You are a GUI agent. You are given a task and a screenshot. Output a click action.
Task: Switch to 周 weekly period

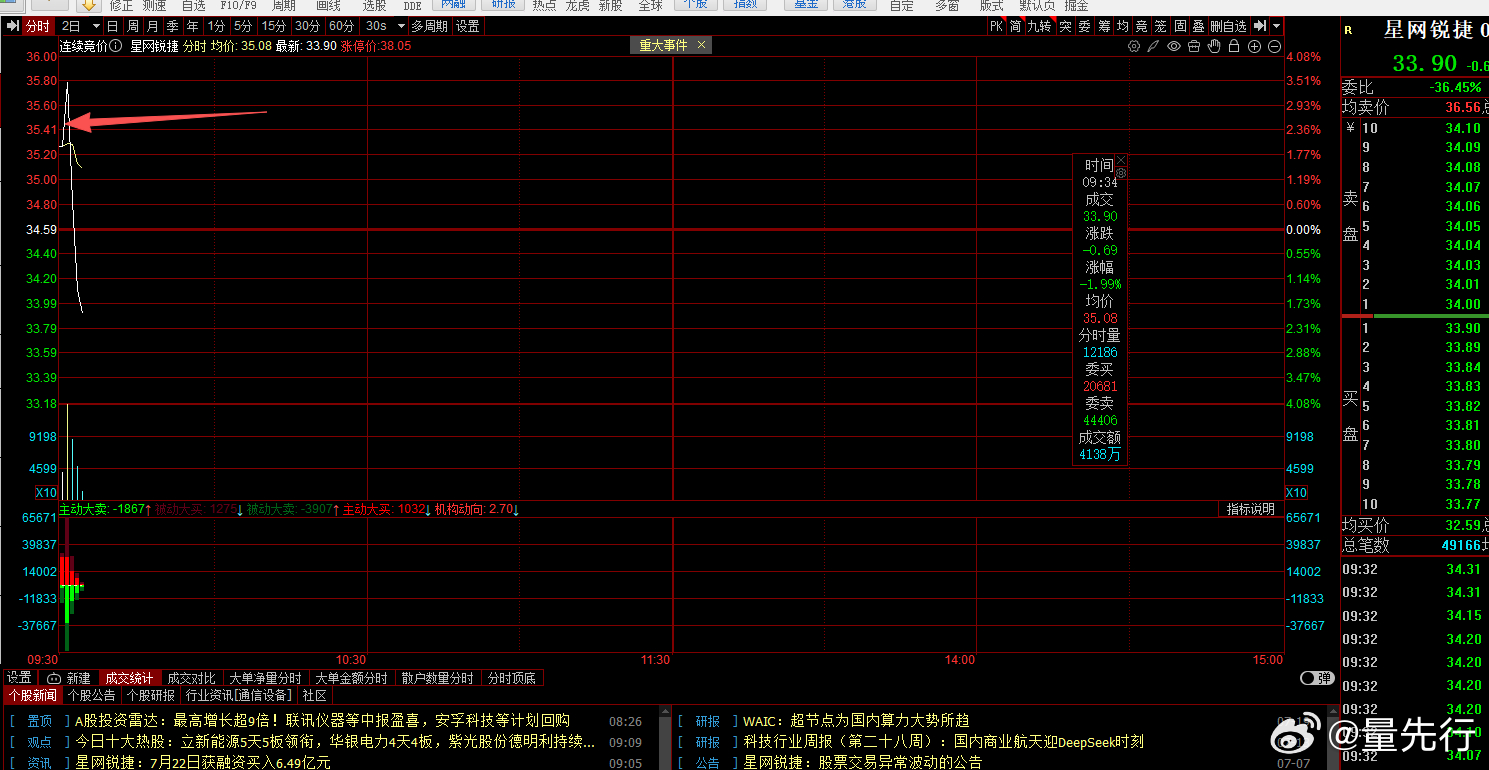click(x=132, y=26)
